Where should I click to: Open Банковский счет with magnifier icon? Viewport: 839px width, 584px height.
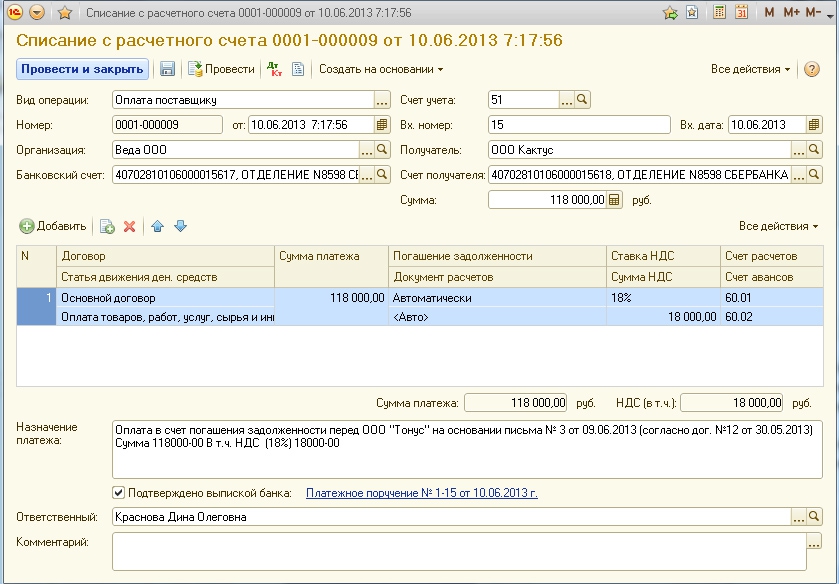(x=382, y=175)
